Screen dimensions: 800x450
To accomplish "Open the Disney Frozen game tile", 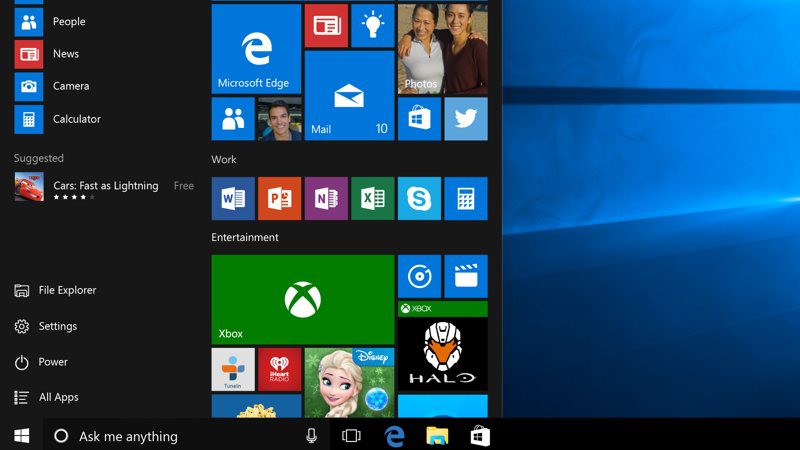I will (x=349, y=383).
